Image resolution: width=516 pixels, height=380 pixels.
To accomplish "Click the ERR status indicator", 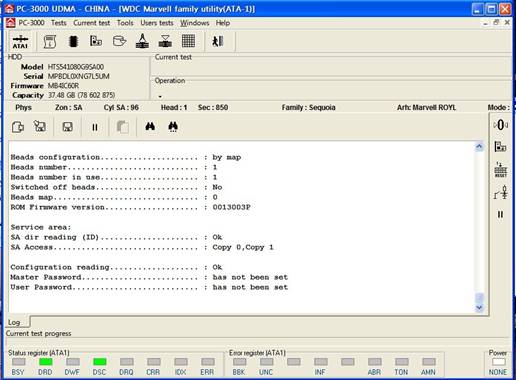I will (x=207, y=362).
